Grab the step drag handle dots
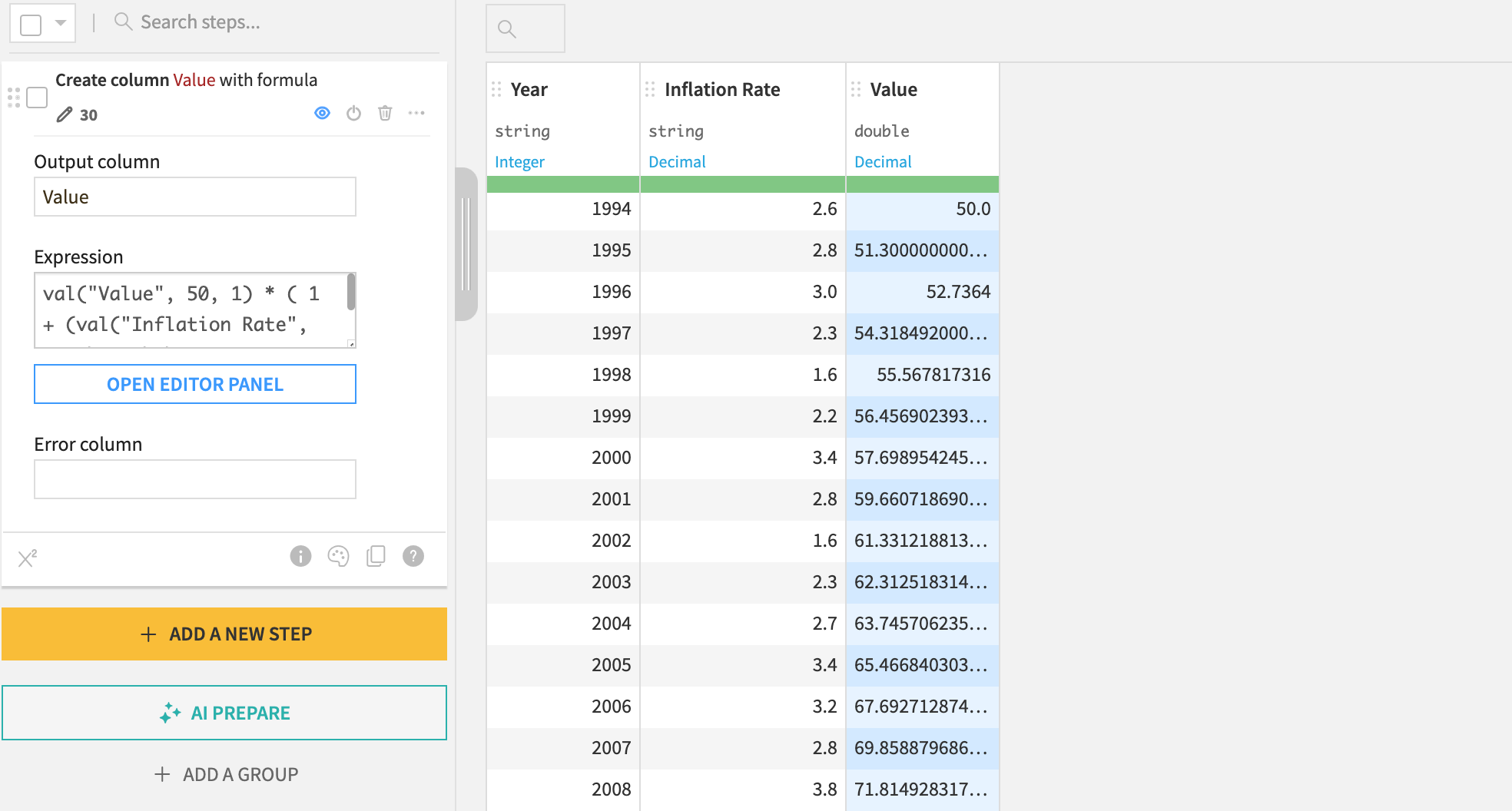1512x811 pixels. point(14,98)
